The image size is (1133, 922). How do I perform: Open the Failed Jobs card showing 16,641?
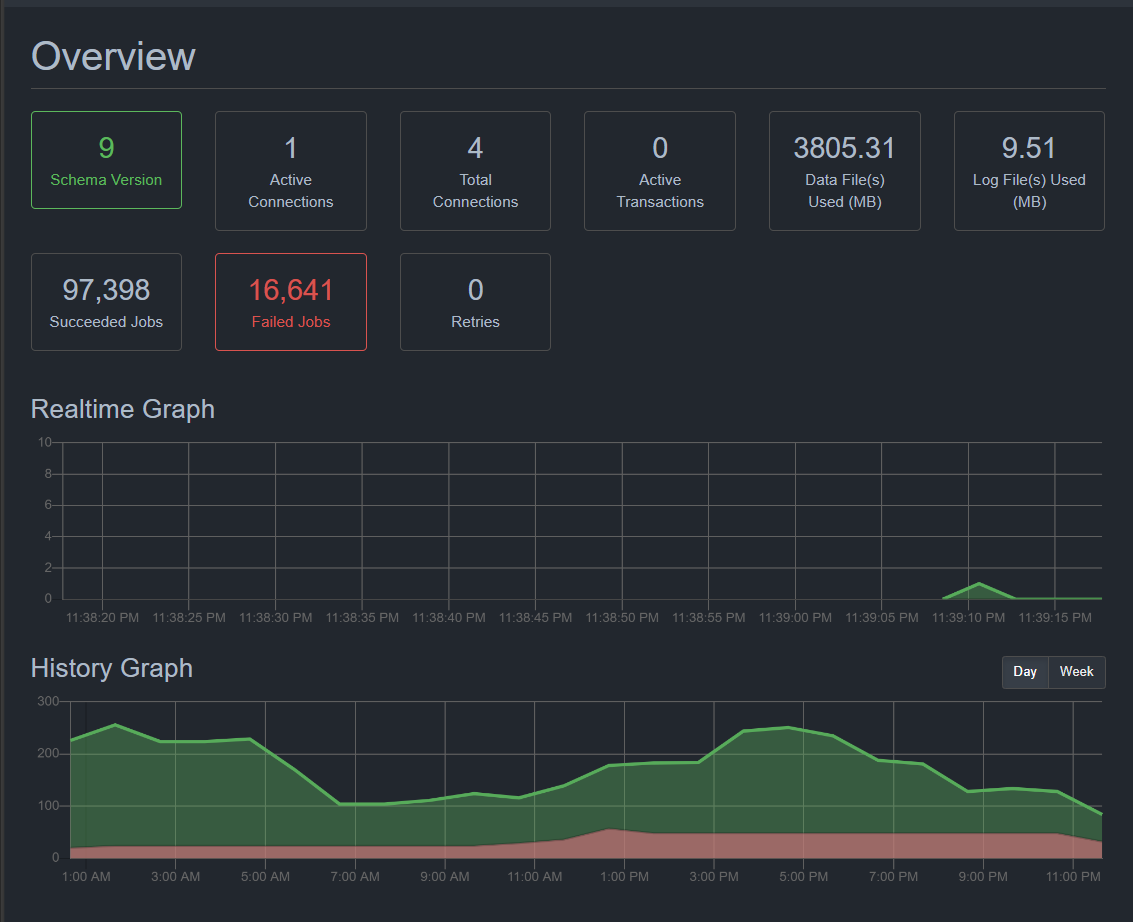290,302
